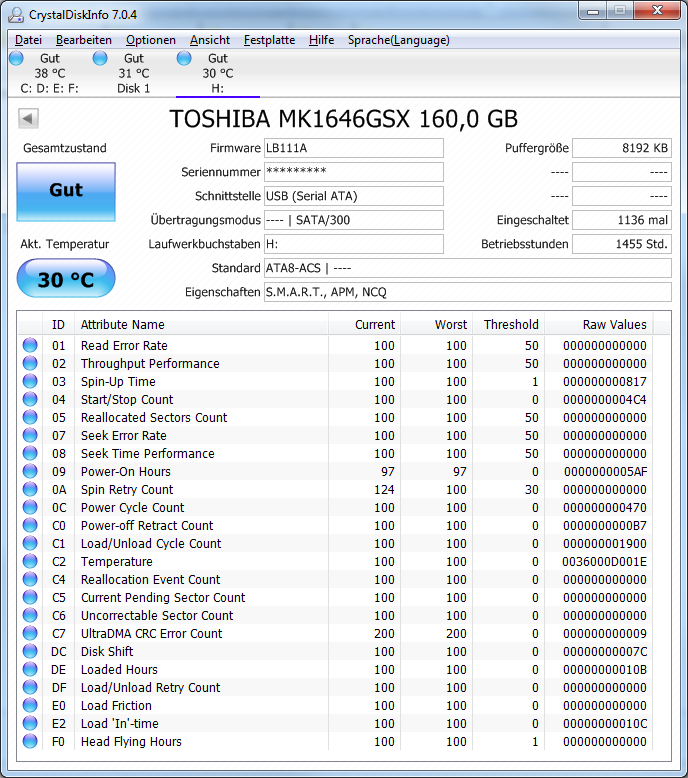Open the Datei menu
The image size is (688, 778).
point(28,40)
